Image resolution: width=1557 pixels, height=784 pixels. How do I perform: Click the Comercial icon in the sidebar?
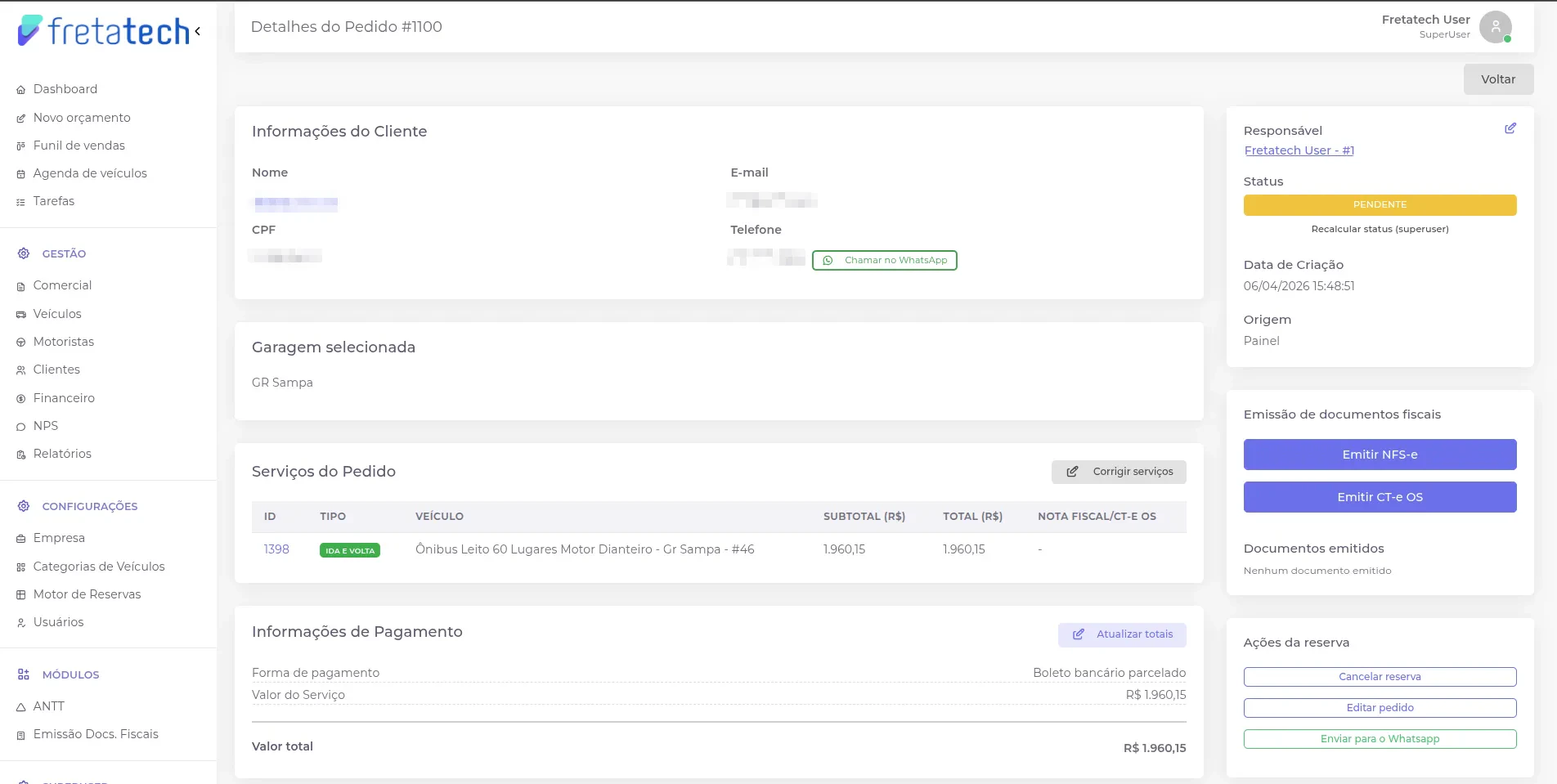[21, 286]
